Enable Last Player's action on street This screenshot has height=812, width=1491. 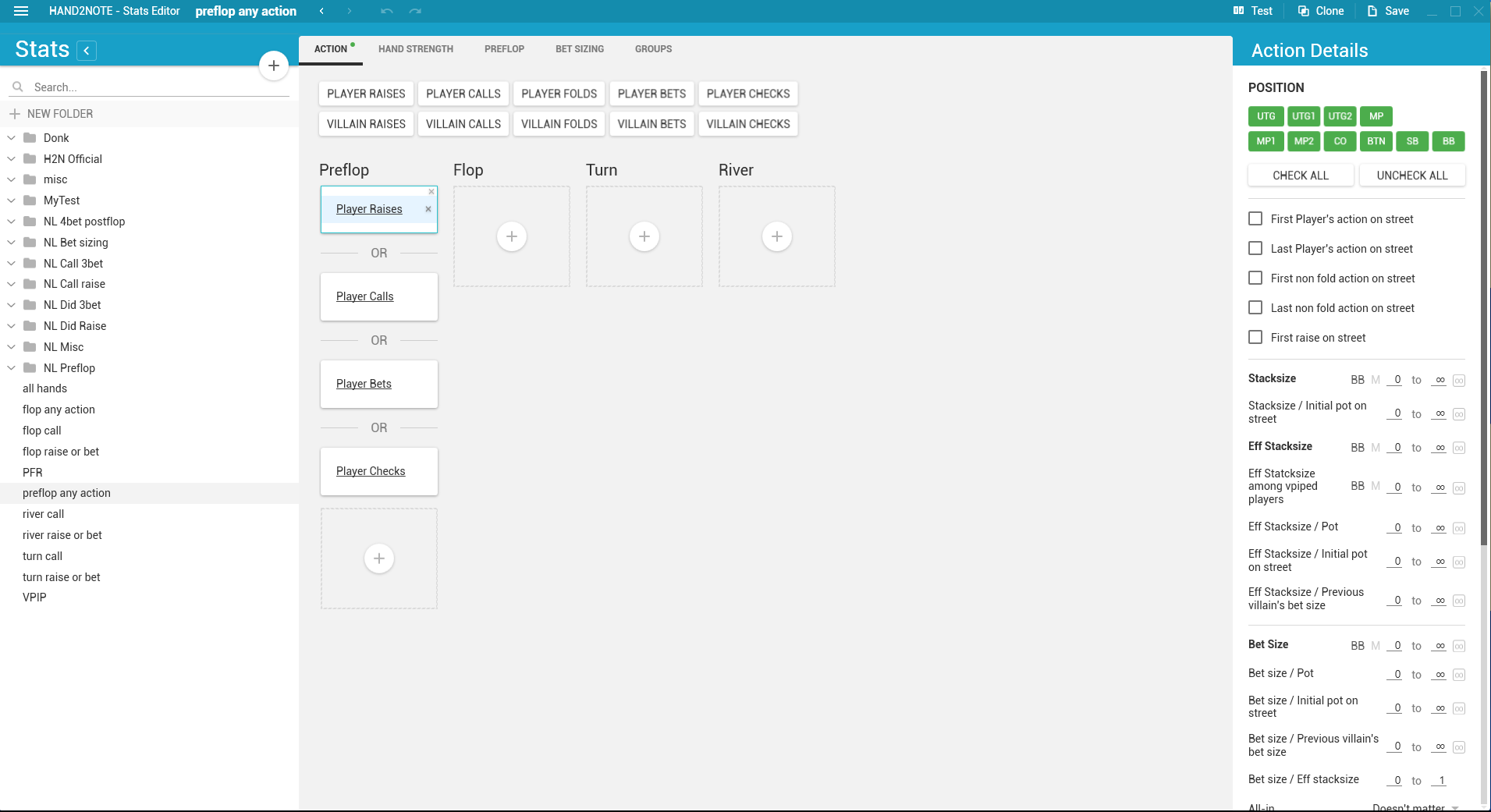tap(1255, 249)
